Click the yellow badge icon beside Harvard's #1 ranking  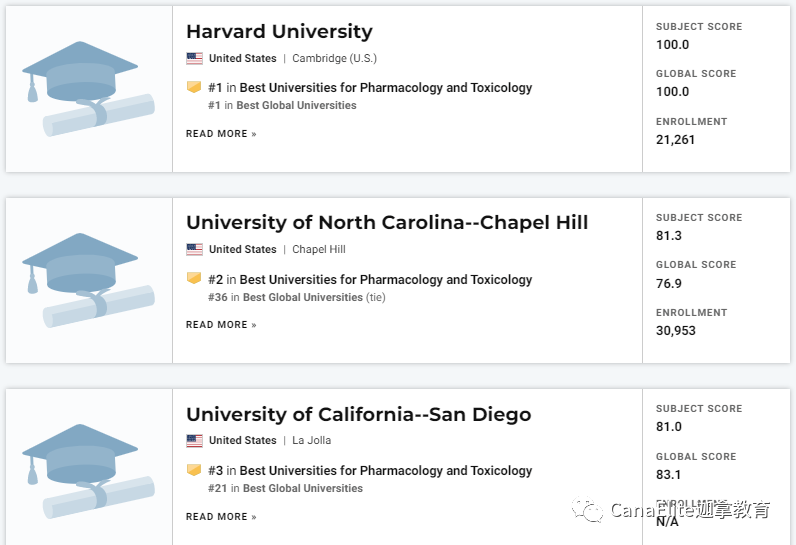pyautogui.click(x=194, y=87)
